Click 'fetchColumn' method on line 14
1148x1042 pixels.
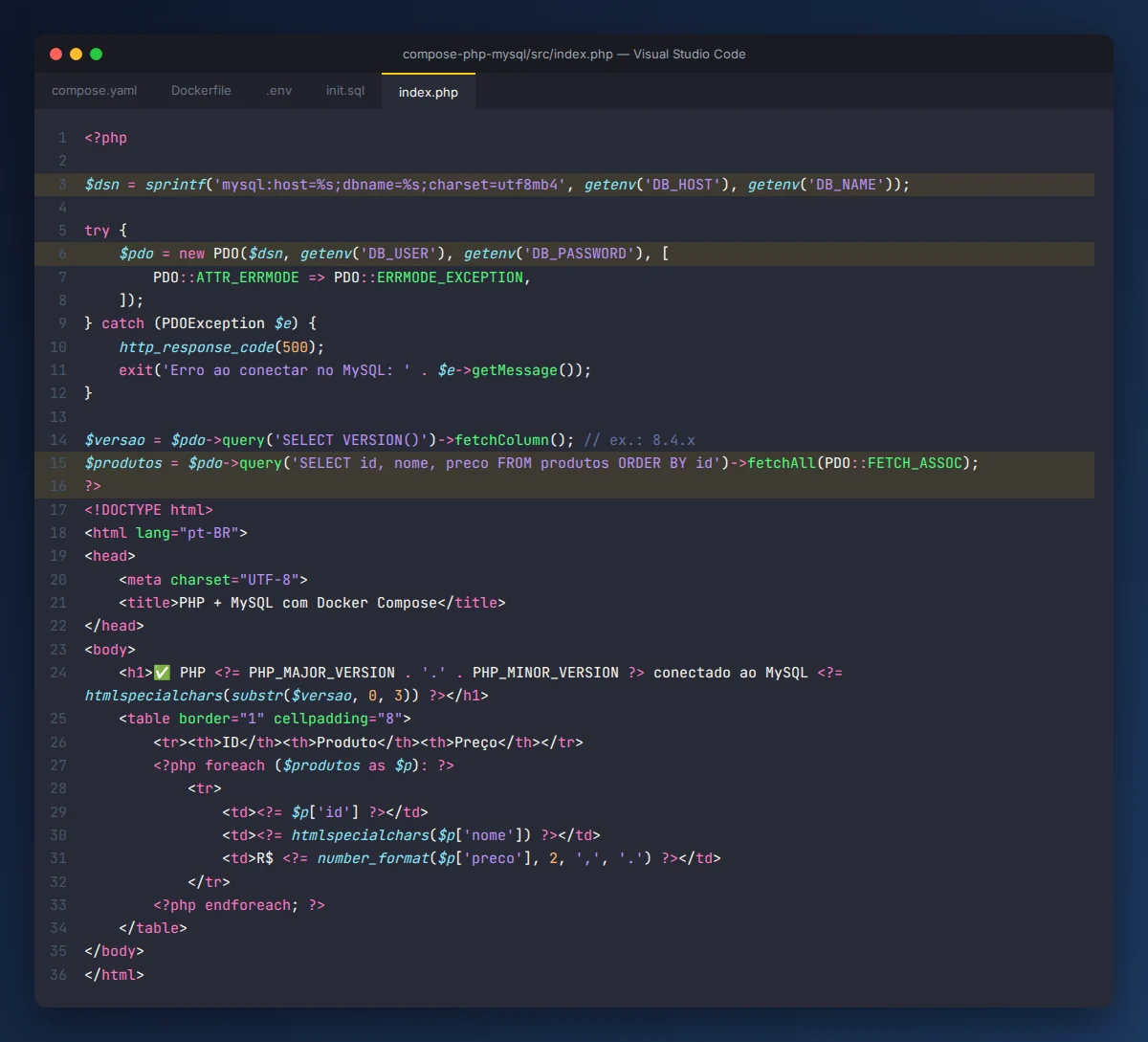[502, 440]
